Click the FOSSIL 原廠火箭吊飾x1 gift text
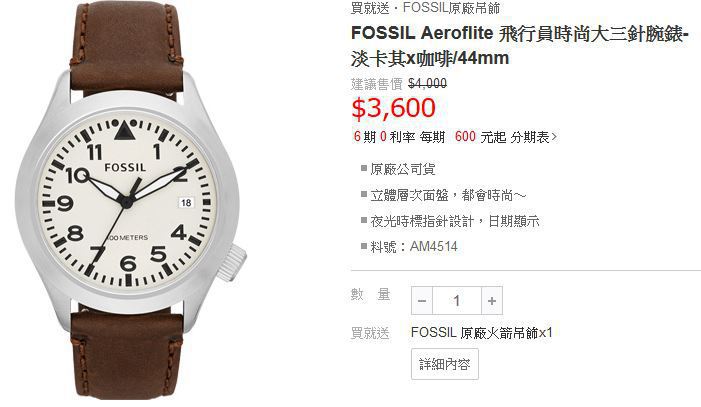701x407 pixels. pyautogui.click(x=481, y=332)
